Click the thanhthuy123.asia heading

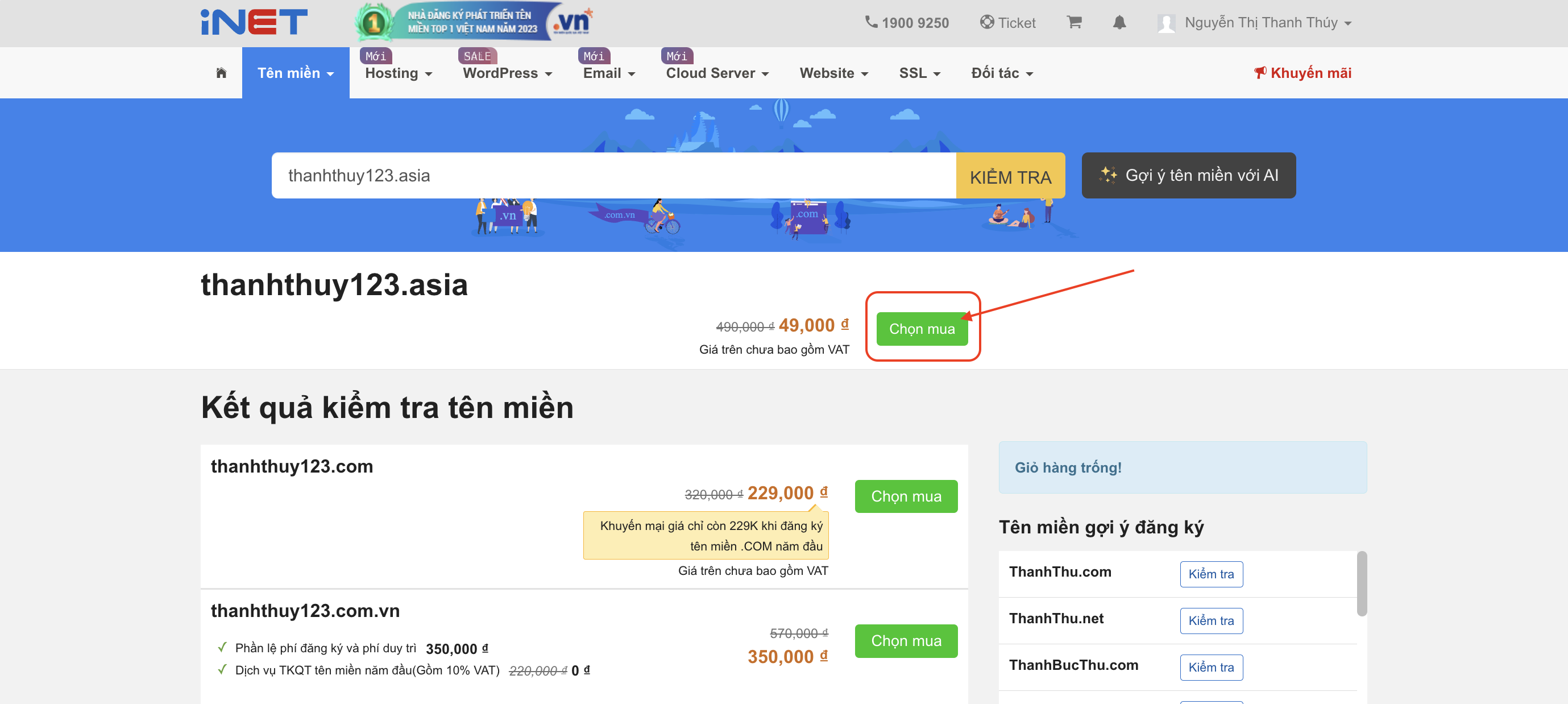[x=334, y=284]
